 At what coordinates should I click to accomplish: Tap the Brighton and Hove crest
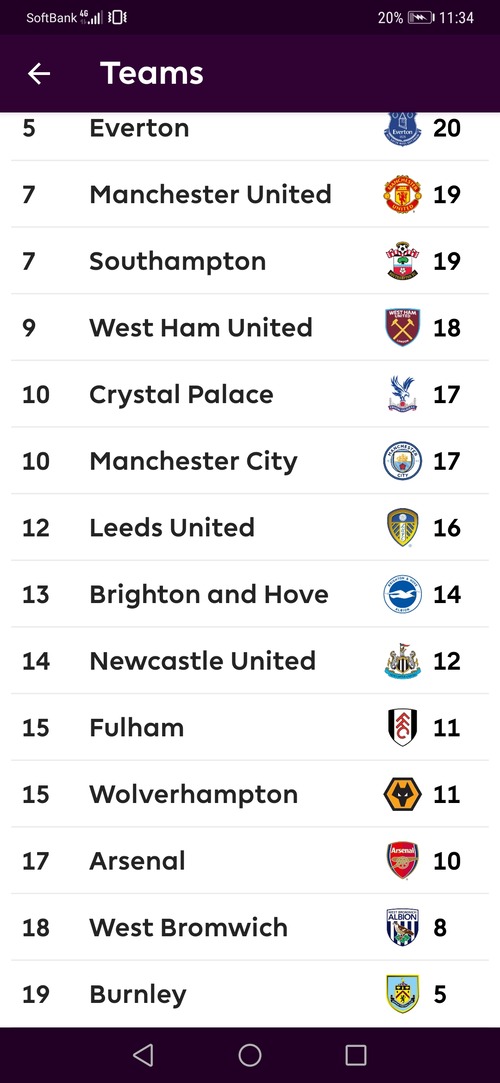403,594
